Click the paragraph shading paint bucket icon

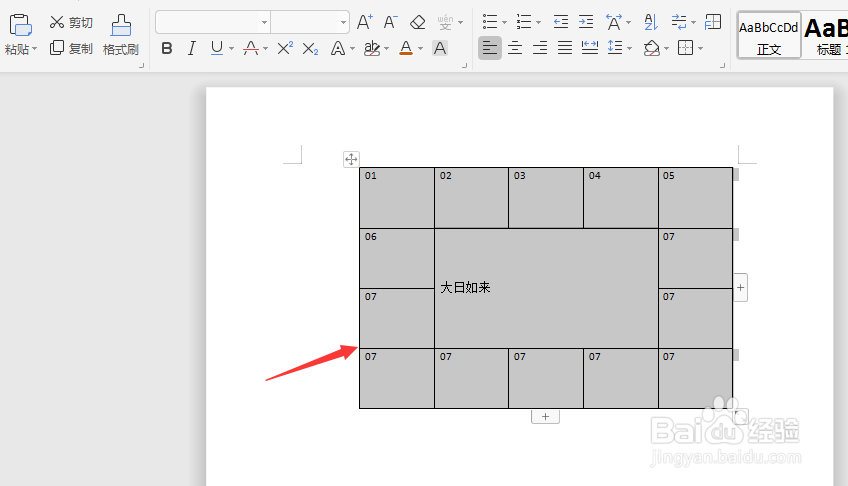click(x=652, y=48)
